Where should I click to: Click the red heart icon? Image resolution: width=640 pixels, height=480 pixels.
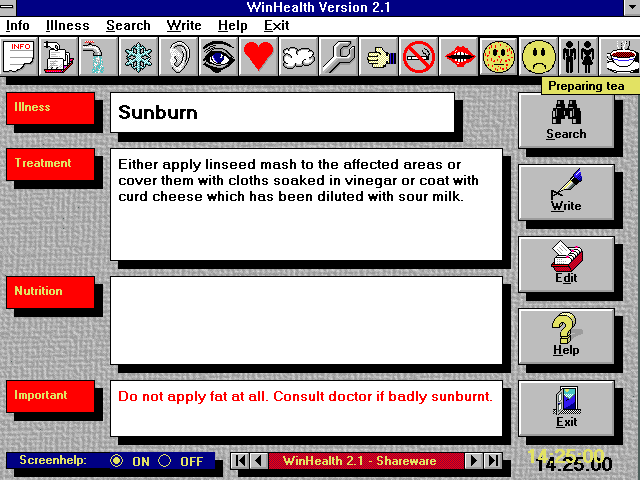point(259,56)
